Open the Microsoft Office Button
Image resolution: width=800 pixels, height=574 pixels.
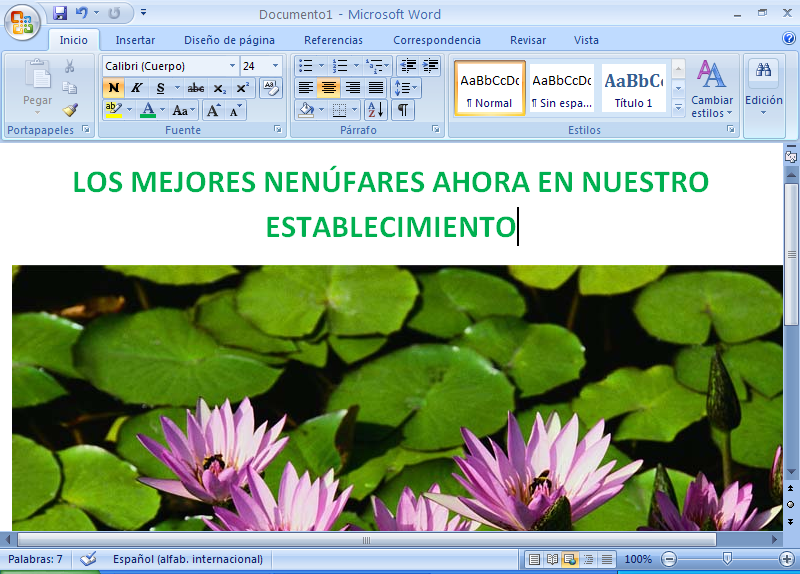tap(22, 22)
